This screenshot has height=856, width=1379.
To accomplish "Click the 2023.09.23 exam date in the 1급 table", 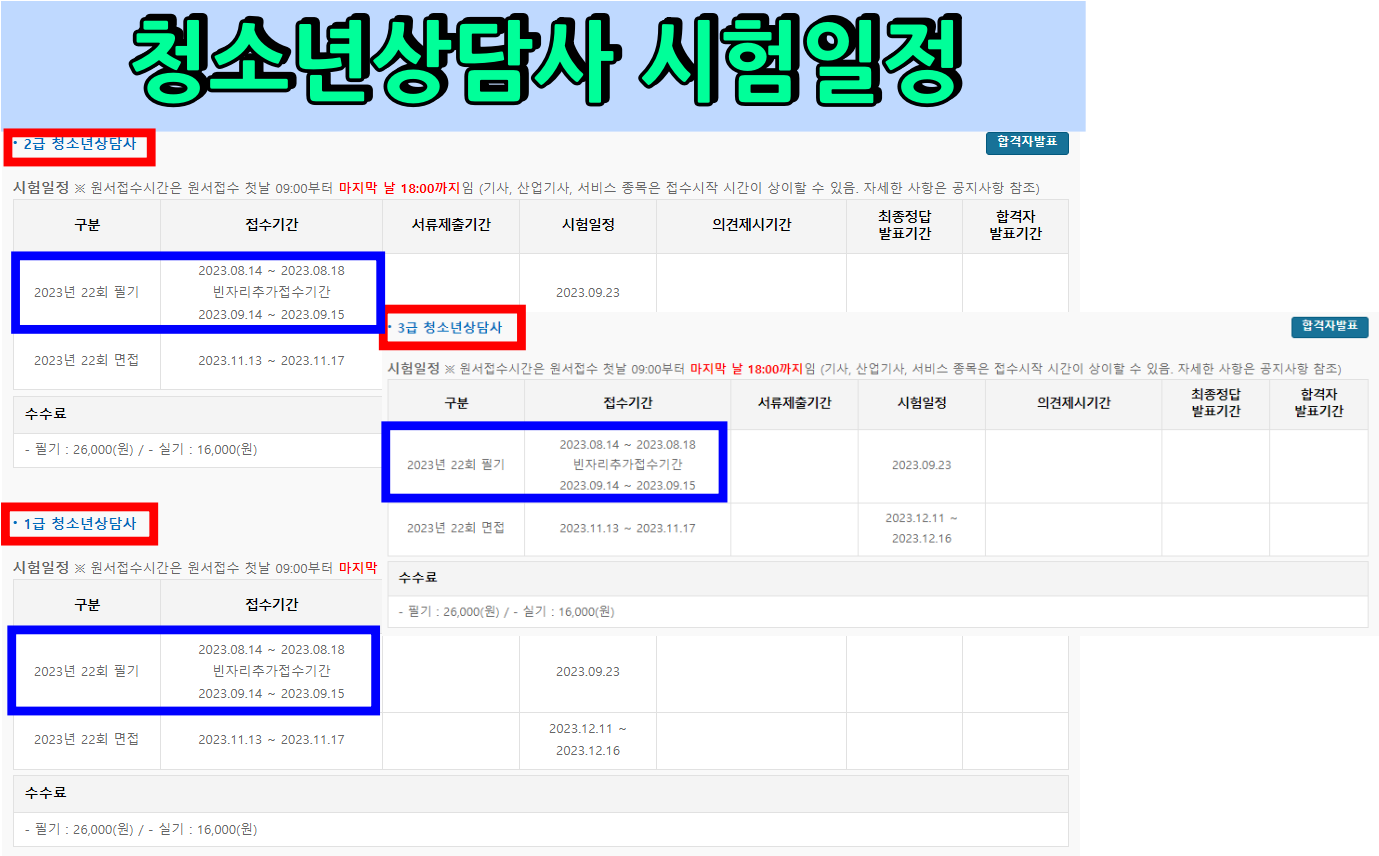I will (588, 671).
